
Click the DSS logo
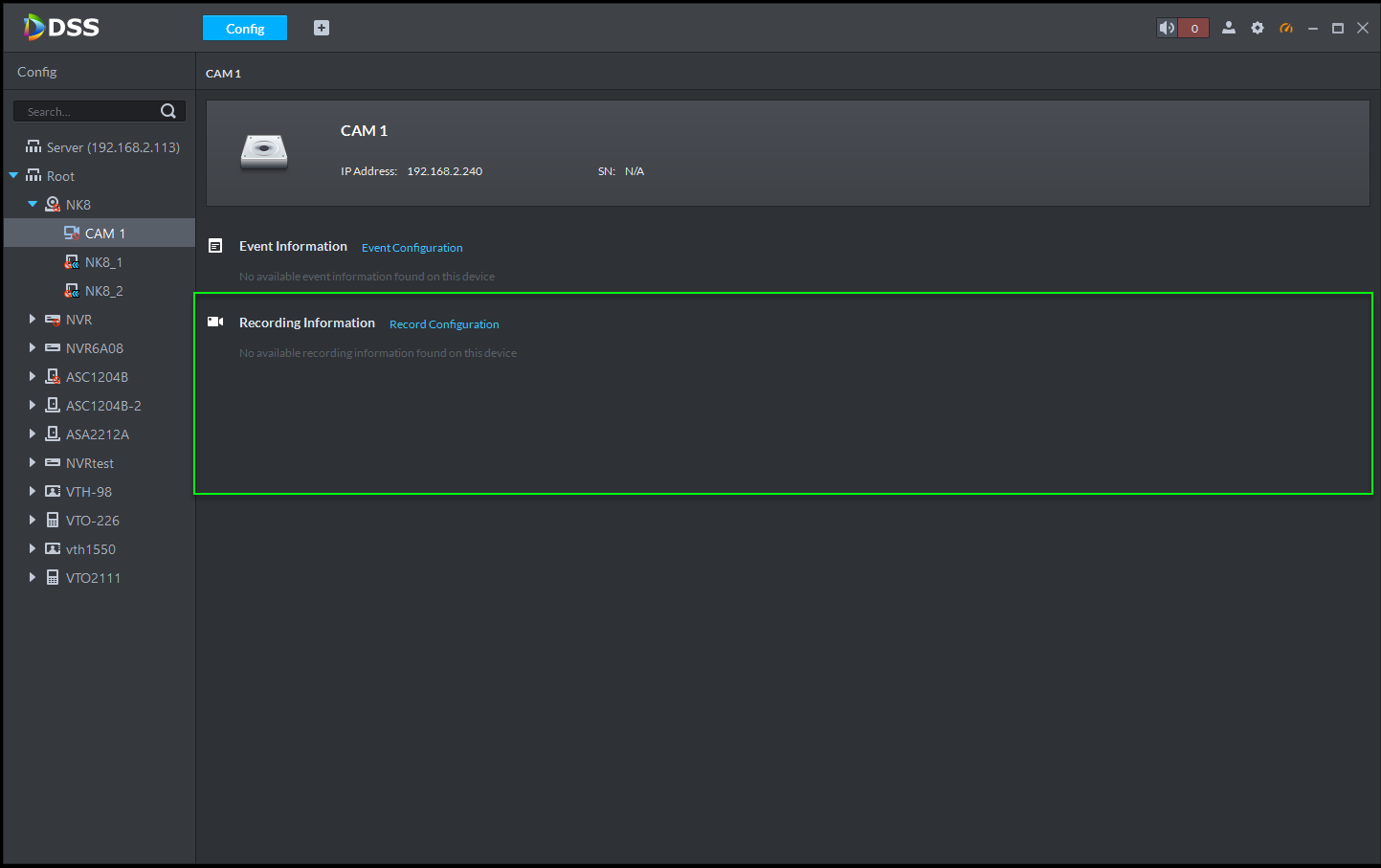click(x=61, y=27)
